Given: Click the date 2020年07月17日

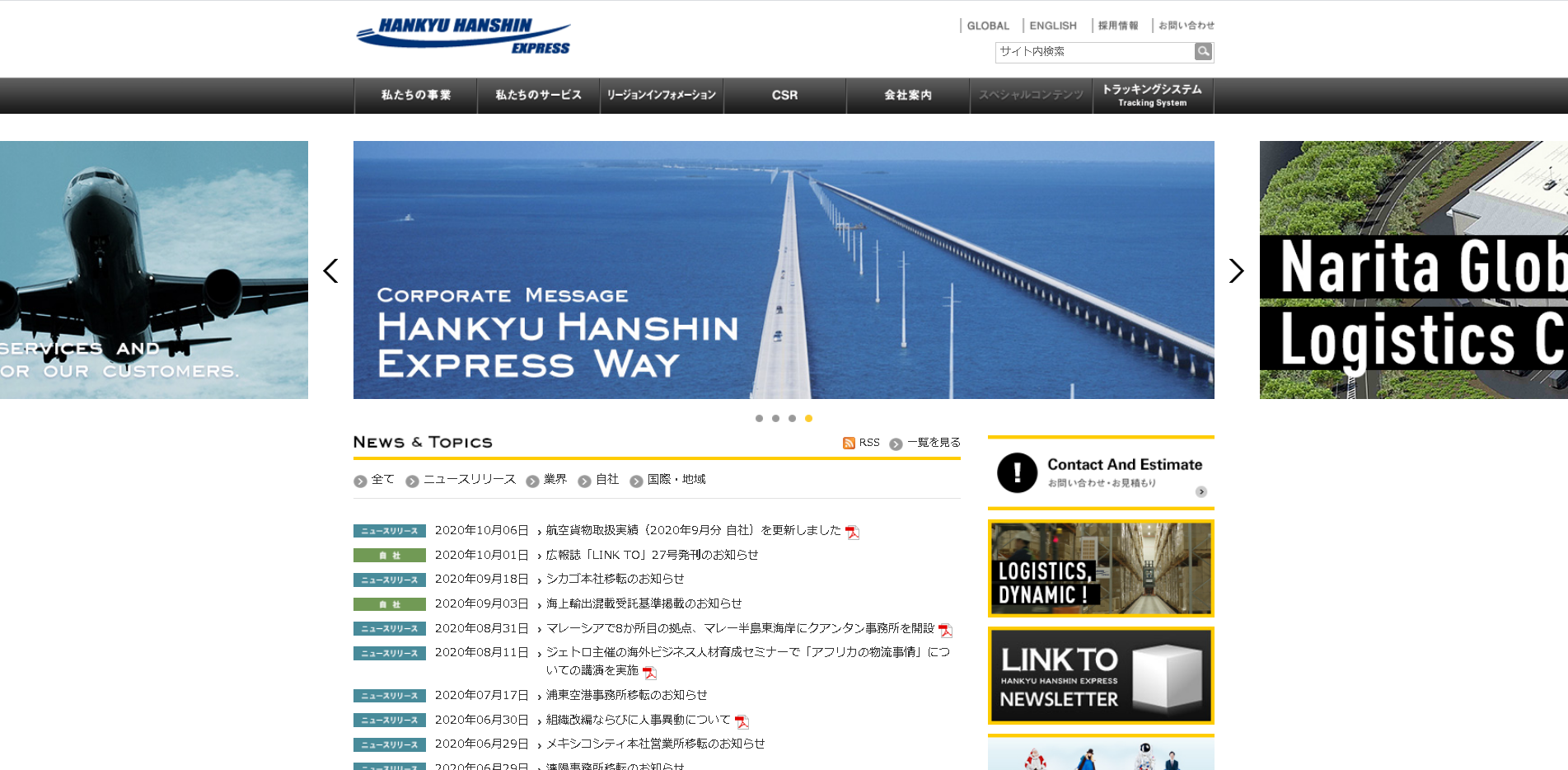Looking at the screenshot, I should [x=482, y=695].
